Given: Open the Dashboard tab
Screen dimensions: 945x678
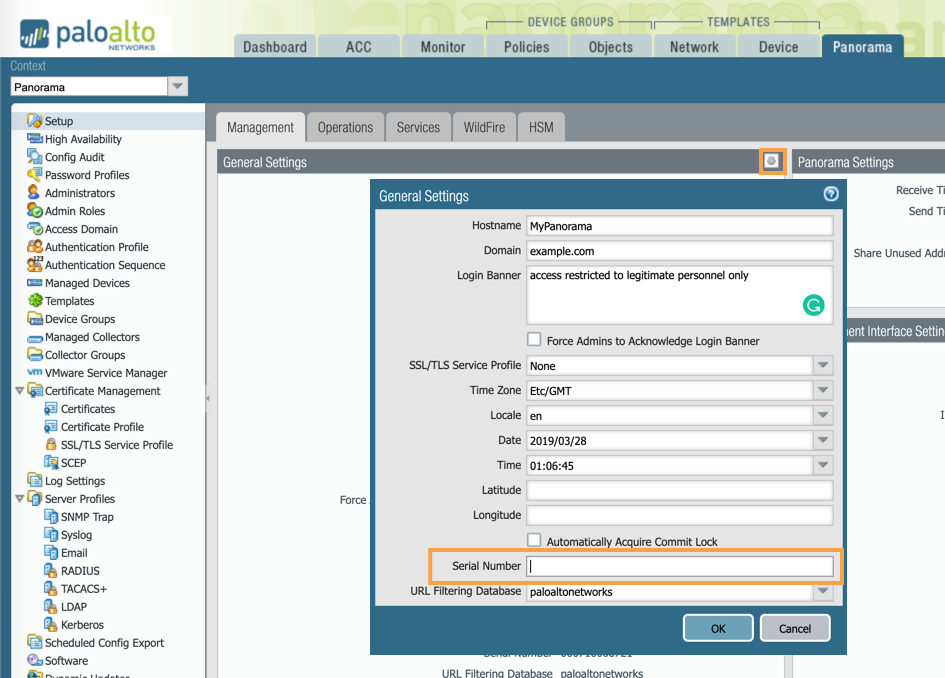Looking at the screenshot, I should pos(274,46).
